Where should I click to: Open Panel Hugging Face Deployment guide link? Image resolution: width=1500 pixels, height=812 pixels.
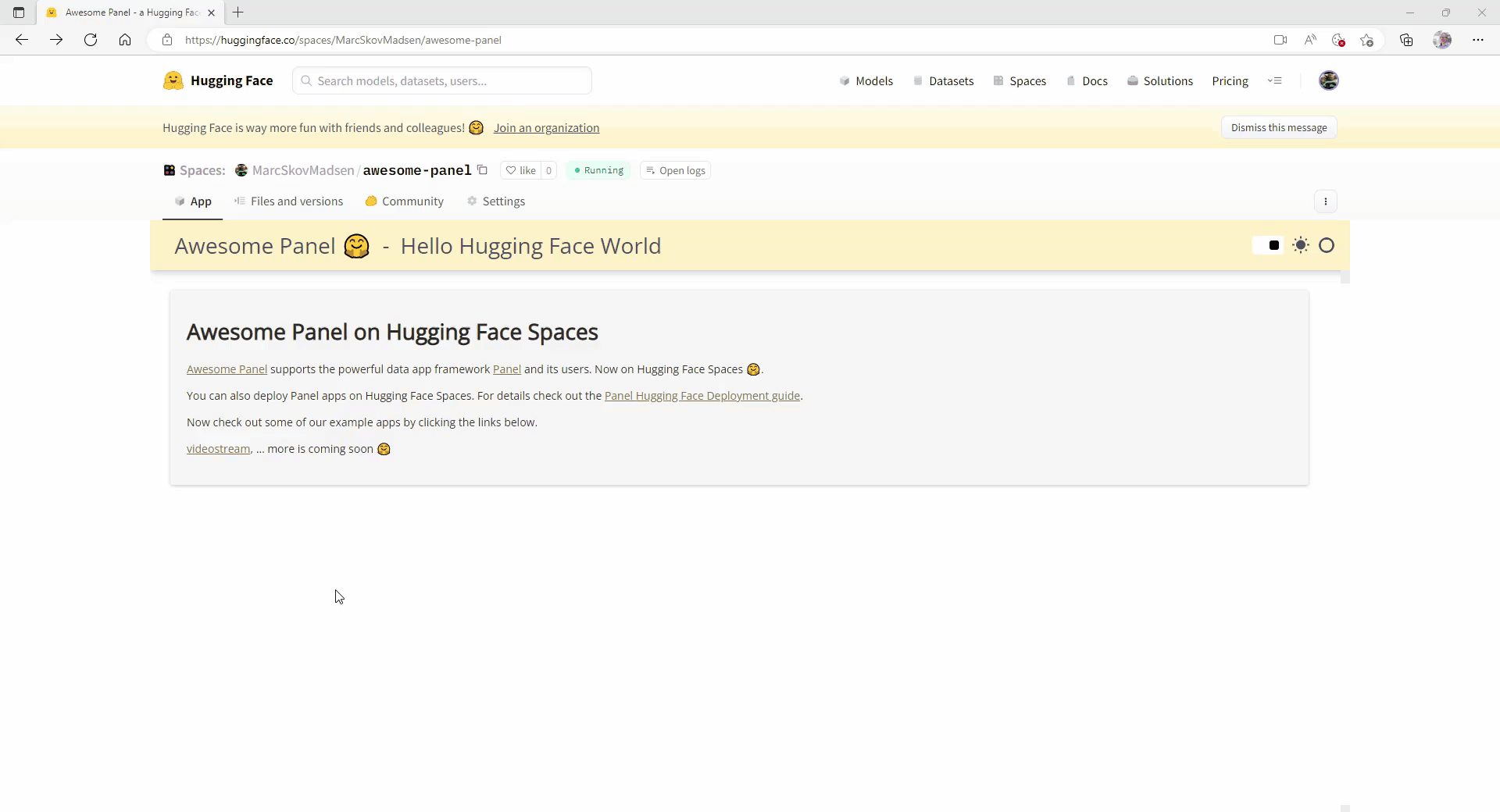coord(702,396)
